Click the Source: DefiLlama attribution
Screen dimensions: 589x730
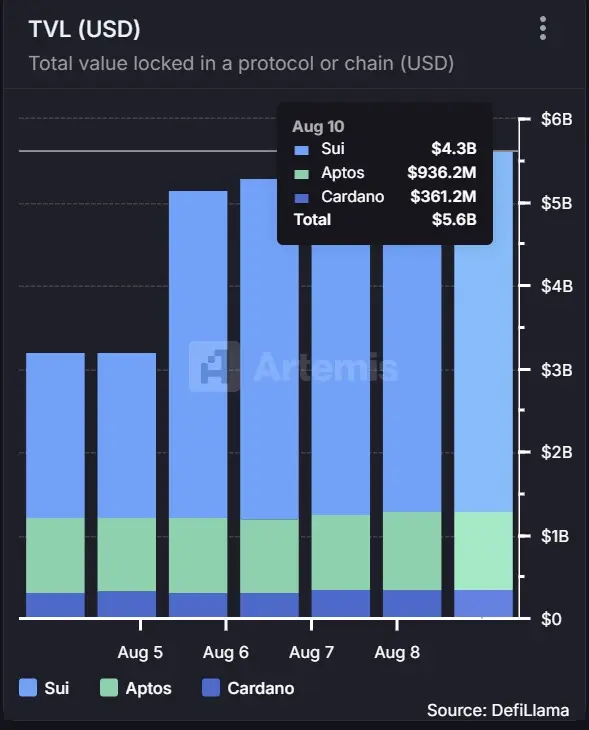click(x=498, y=710)
